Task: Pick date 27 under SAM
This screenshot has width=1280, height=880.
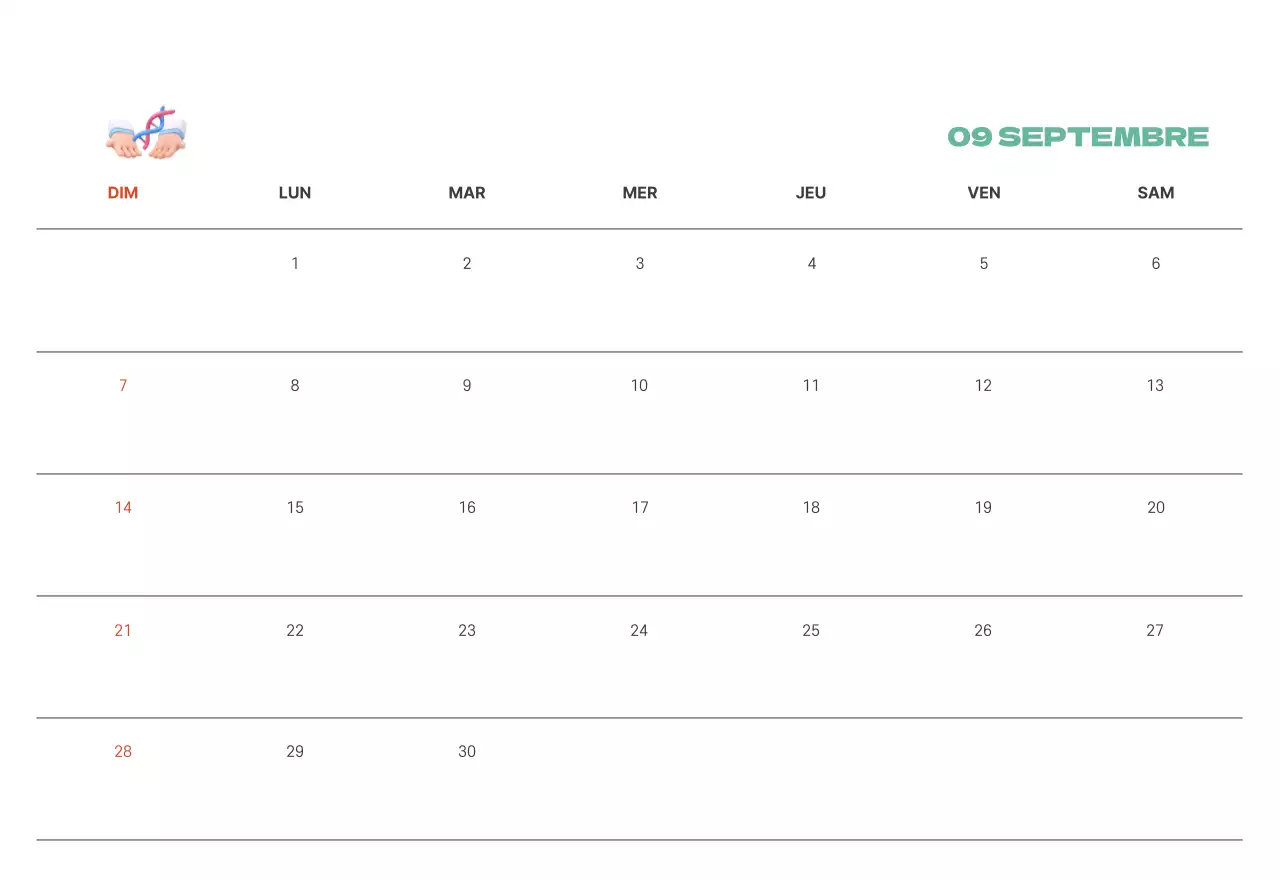Action: pos(1155,631)
